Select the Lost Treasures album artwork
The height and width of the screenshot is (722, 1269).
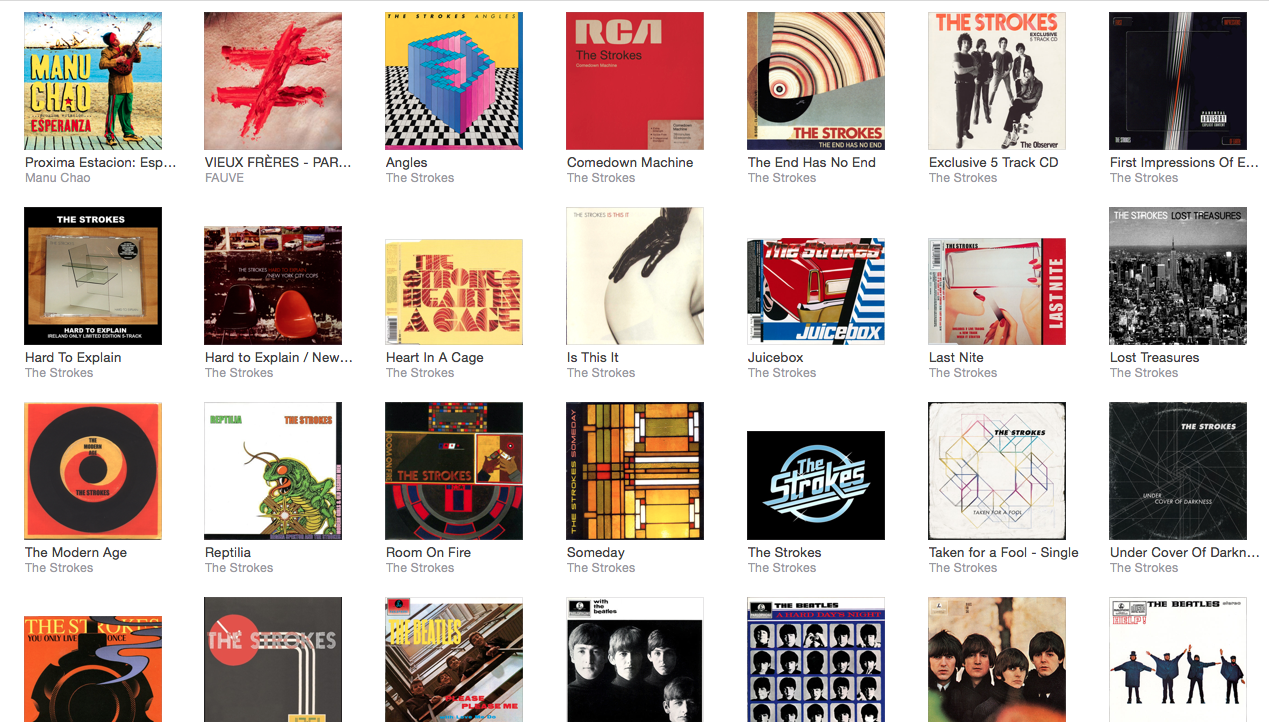[x=1178, y=276]
